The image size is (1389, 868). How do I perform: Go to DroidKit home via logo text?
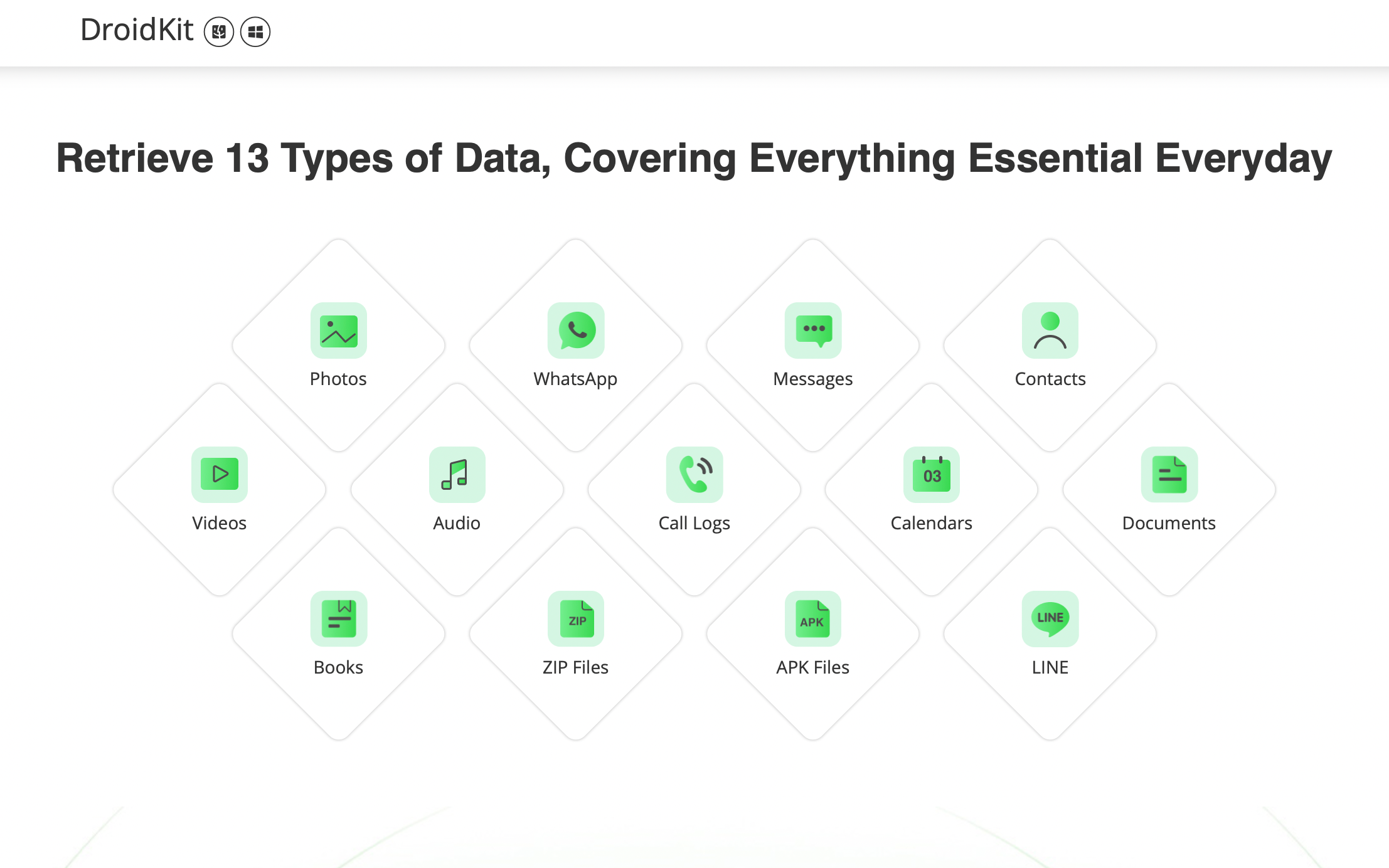pyautogui.click(x=137, y=30)
